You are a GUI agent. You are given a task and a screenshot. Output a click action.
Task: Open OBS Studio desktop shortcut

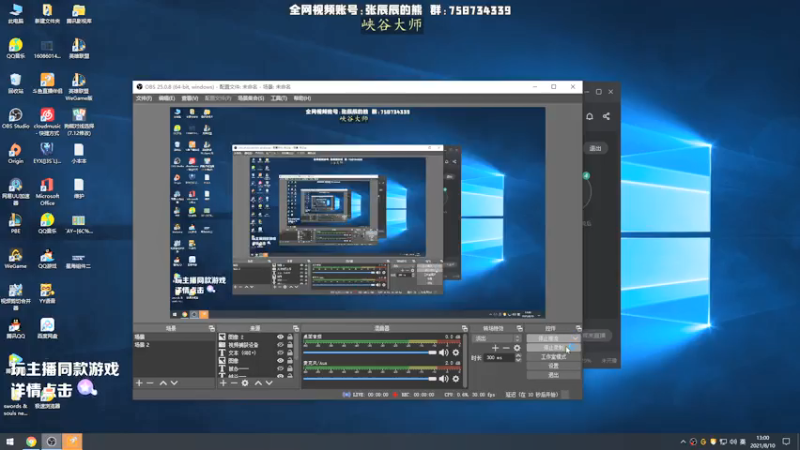[15, 119]
